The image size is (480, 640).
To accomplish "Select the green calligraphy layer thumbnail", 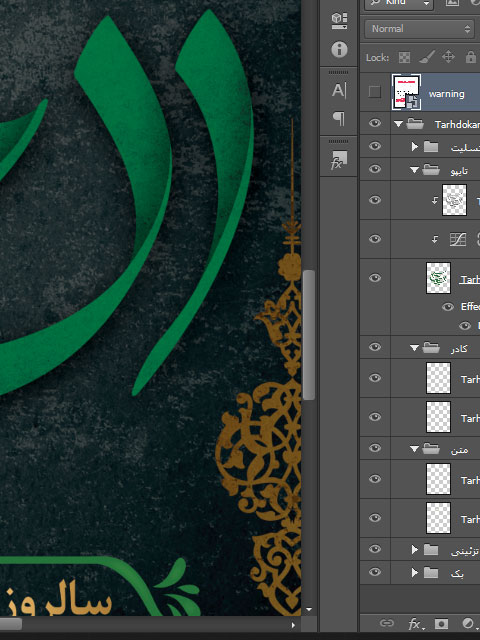I will (x=438, y=278).
